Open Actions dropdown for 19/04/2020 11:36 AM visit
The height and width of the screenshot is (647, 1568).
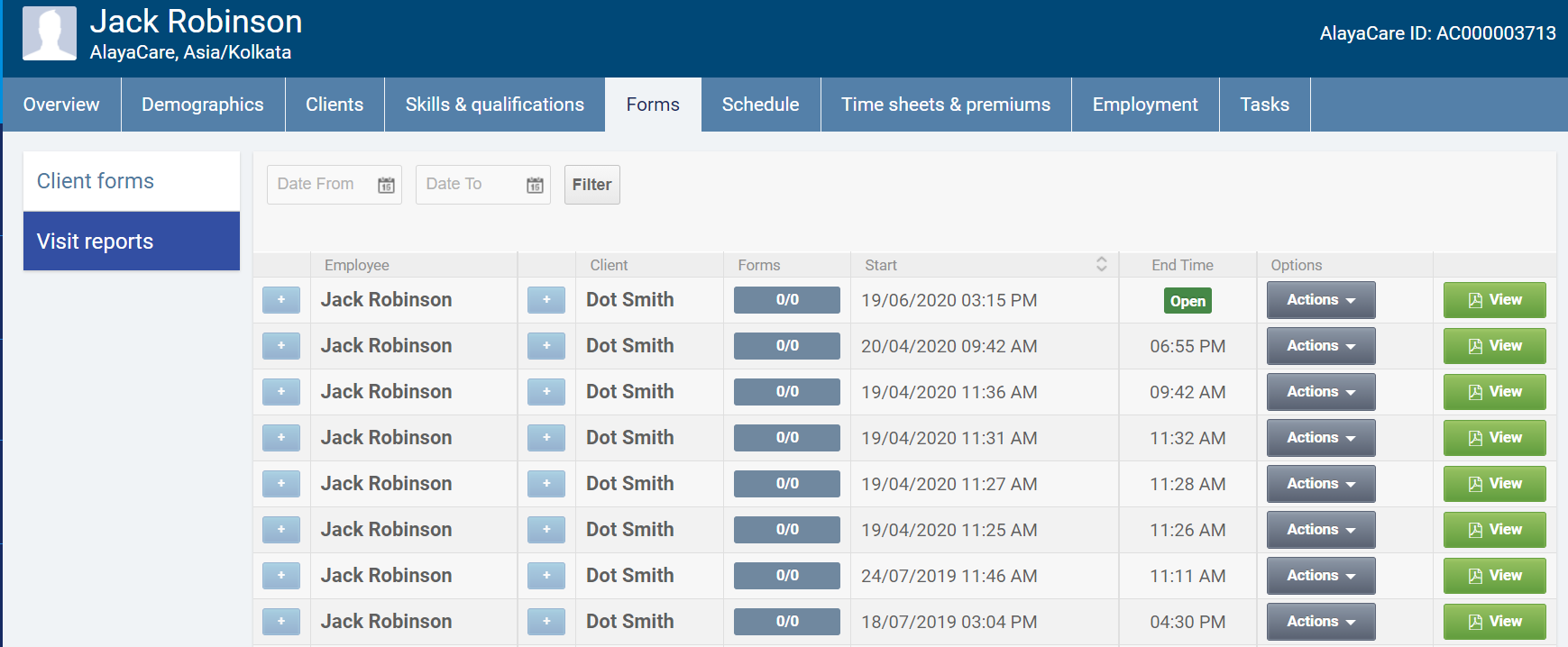click(x=1320, y=392)
